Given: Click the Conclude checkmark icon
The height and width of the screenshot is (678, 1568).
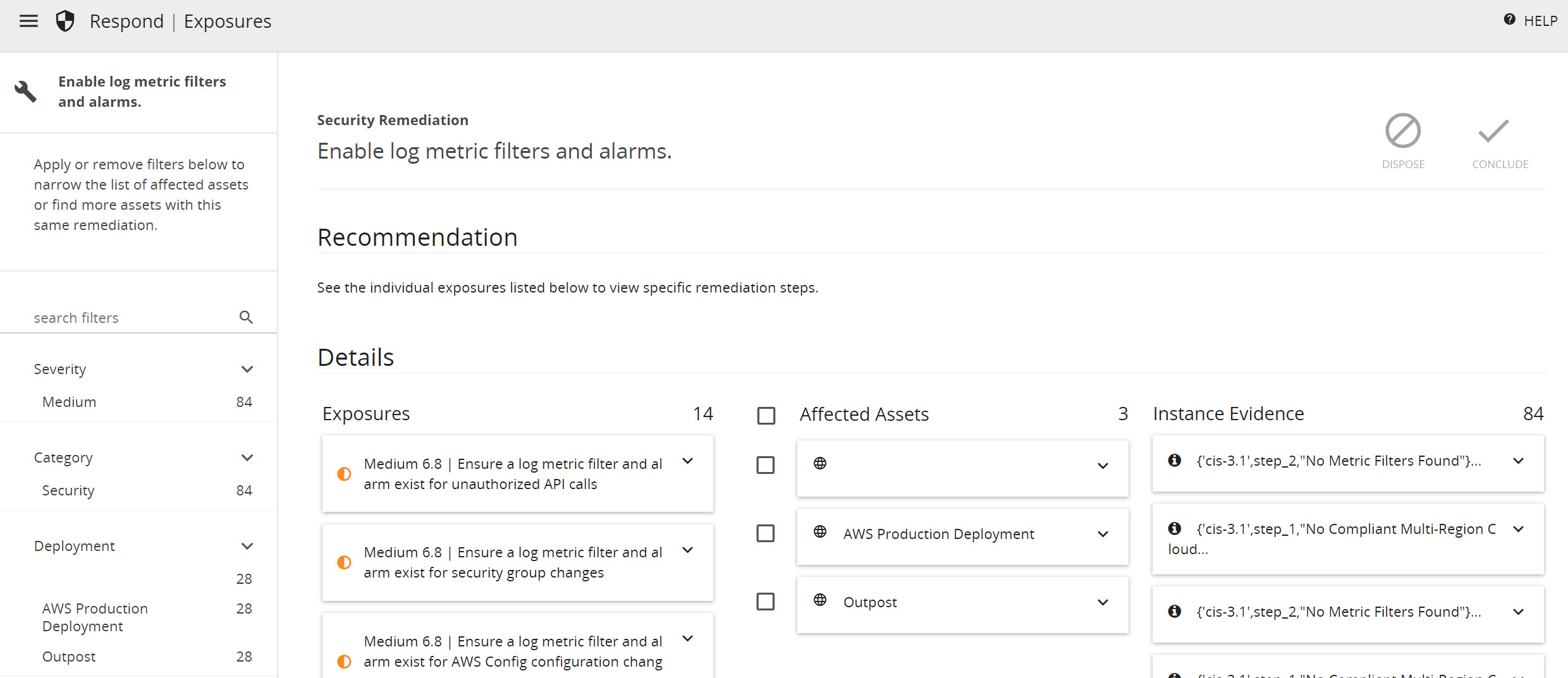Looking at the screenshot, I should 1493,131.
